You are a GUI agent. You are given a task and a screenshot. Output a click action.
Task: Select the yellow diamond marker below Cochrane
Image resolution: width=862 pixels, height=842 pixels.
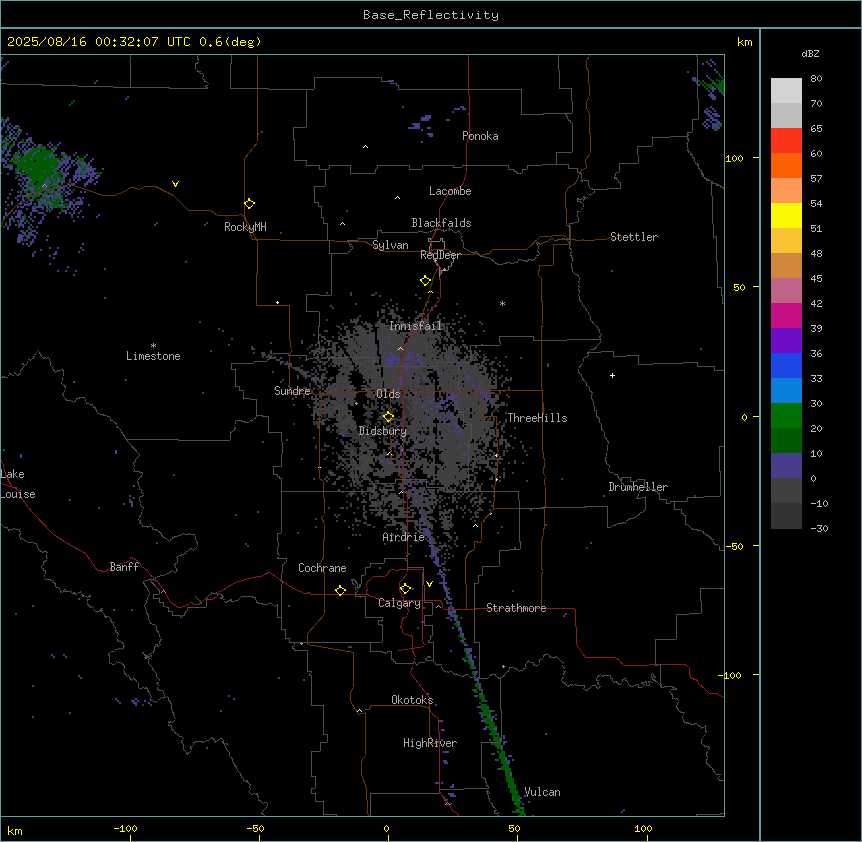click(x=340, y=590)
